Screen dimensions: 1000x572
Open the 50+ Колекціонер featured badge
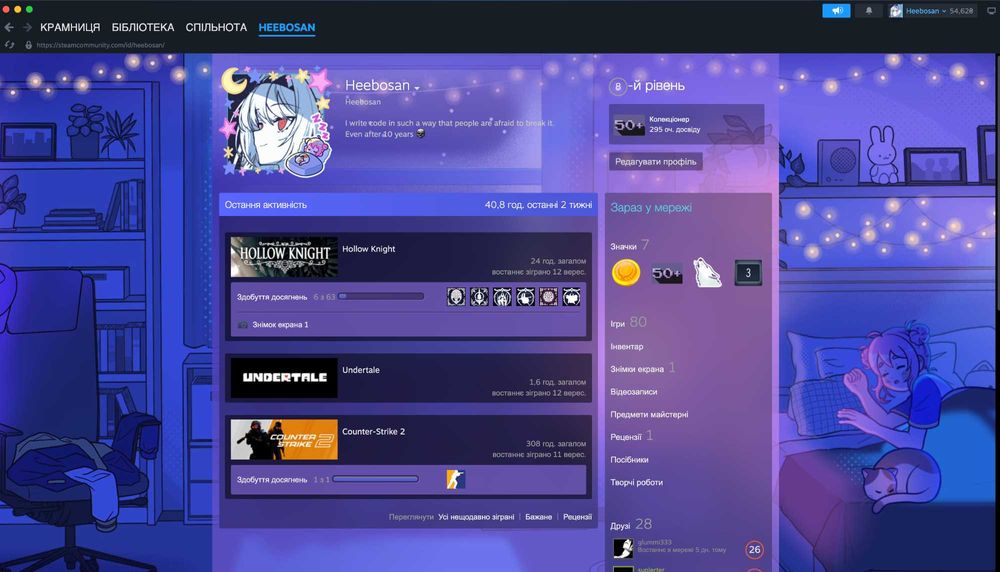[x=629, y=125]
